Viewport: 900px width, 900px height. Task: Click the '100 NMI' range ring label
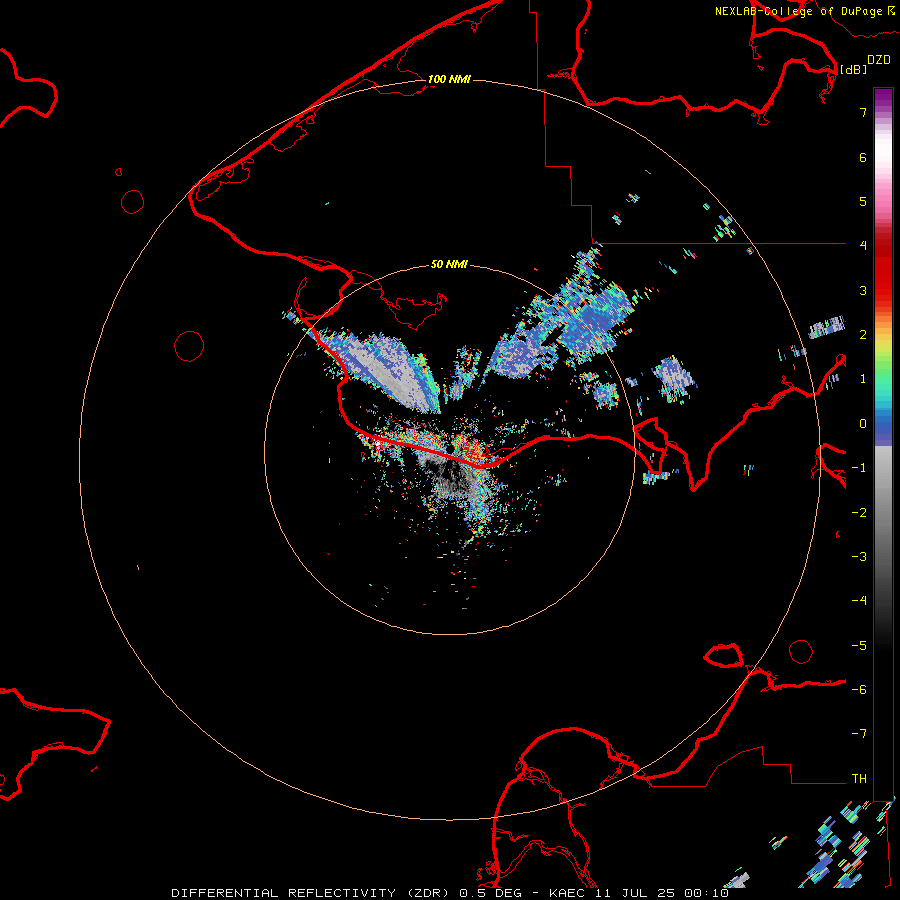[449, 79]
